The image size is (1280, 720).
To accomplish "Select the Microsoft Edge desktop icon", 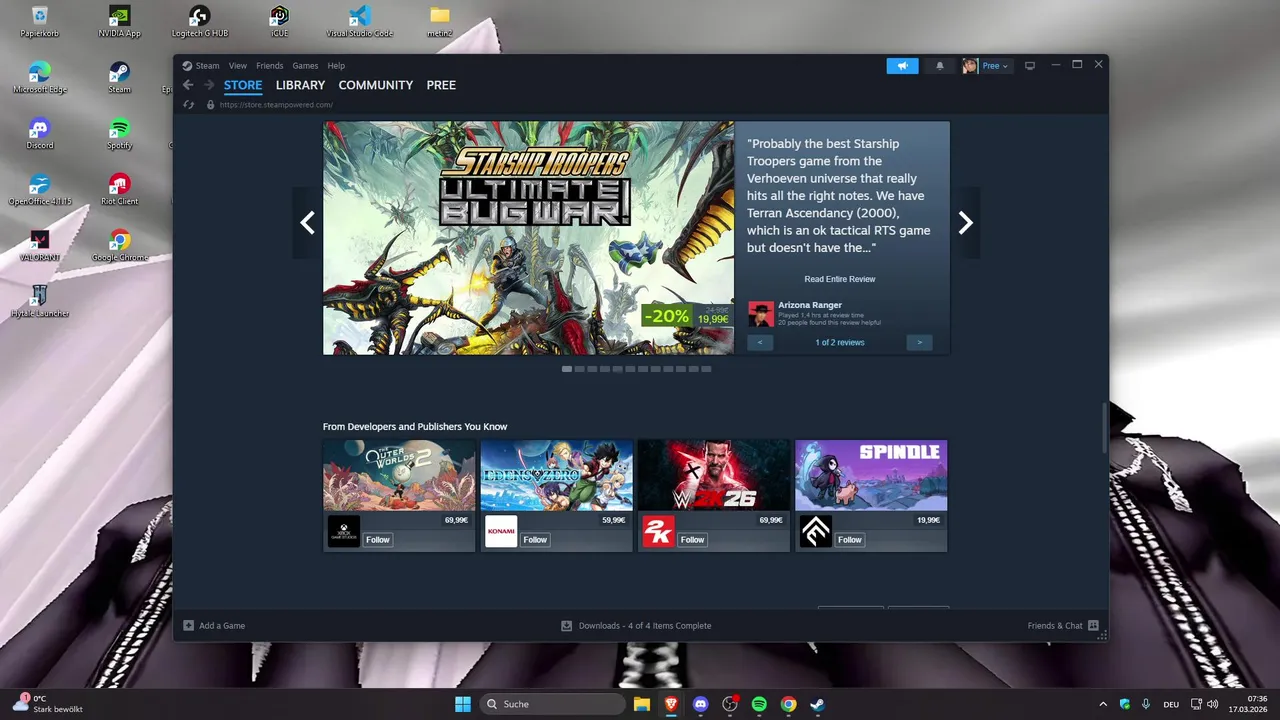I will point(39,78).
